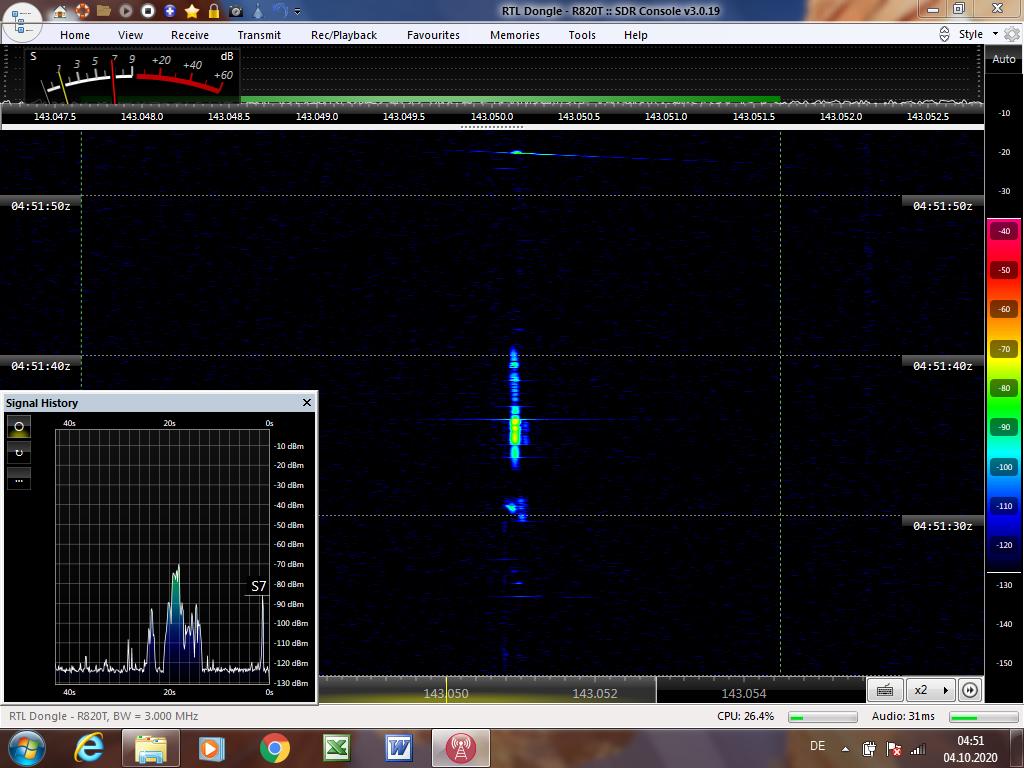Open the Home ribbon tab
Viewport: 1024px width, 768px height.
click(75, 35)
